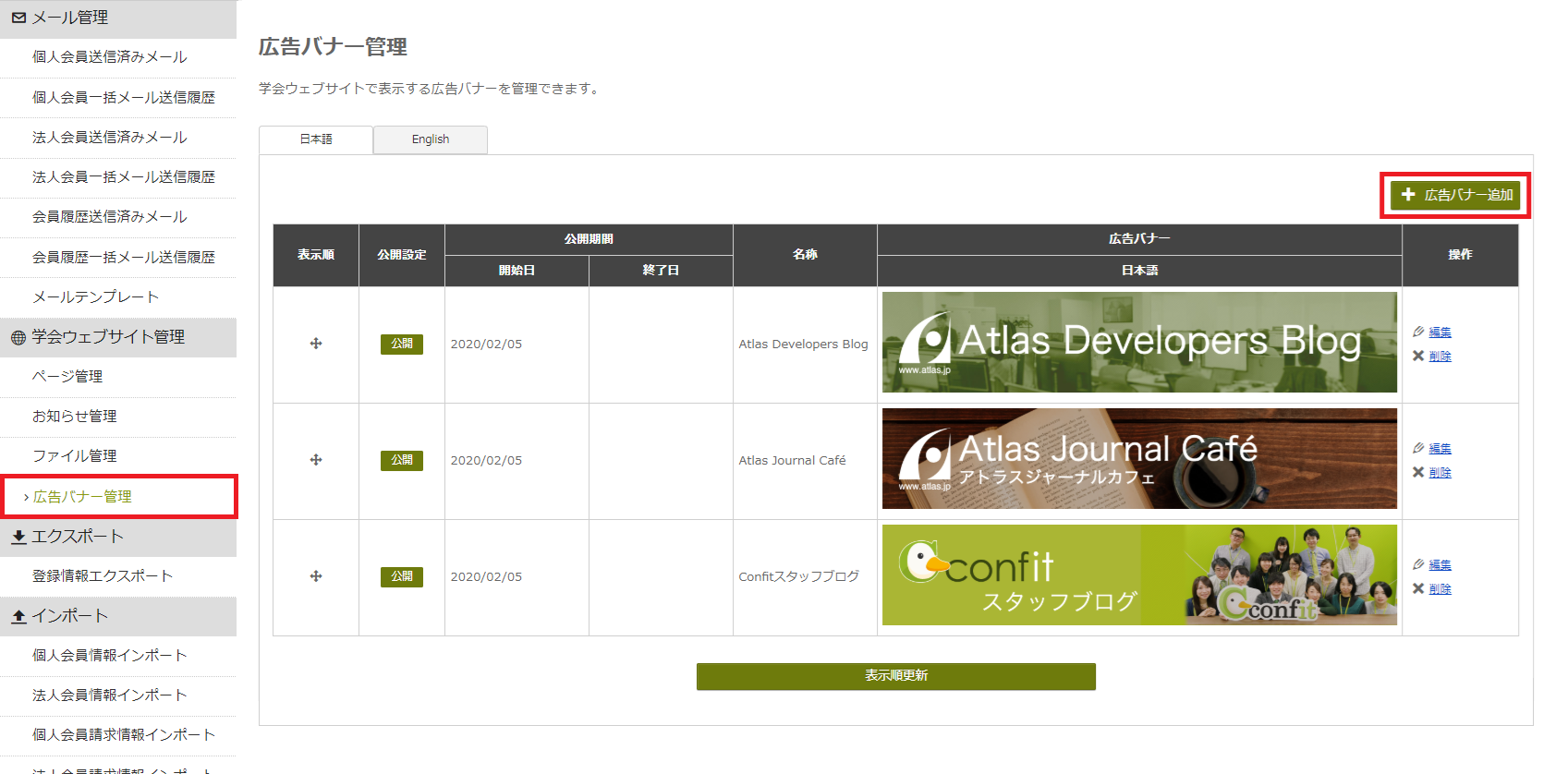
Task: Click the 公開 badge for Atlas Developers Blog
Action: [x=402, y=344]
